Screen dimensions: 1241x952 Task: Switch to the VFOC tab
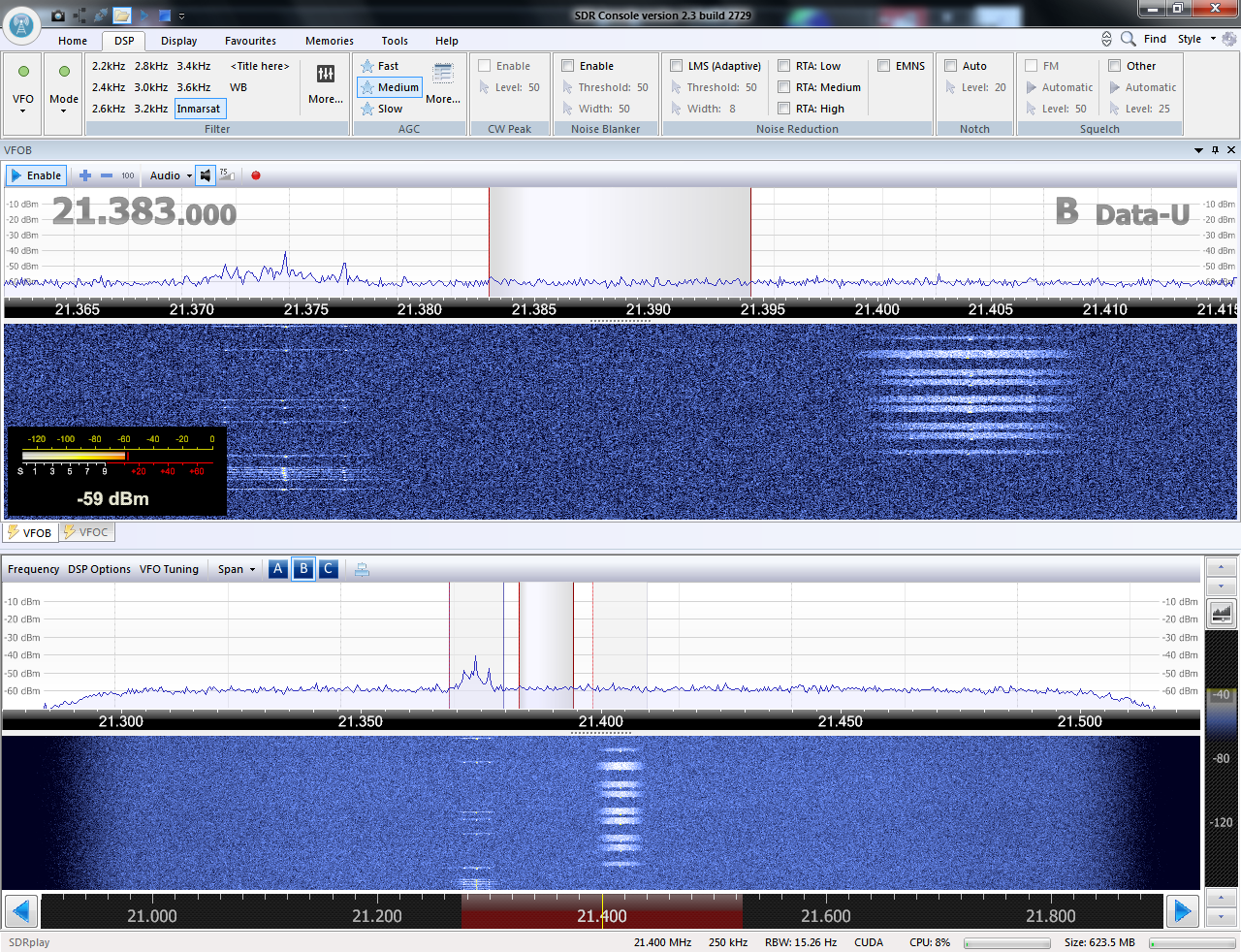coord(86,532)
